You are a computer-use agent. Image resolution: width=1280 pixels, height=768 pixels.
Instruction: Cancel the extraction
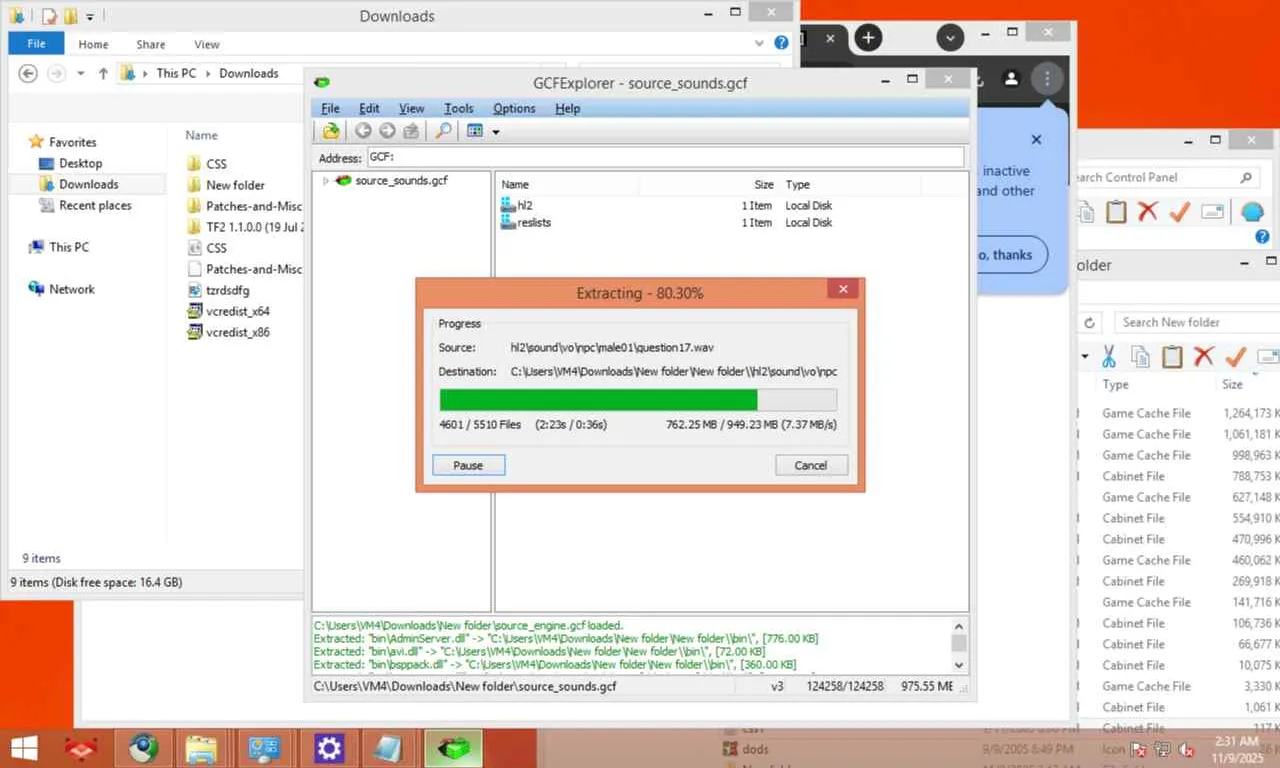811,465
